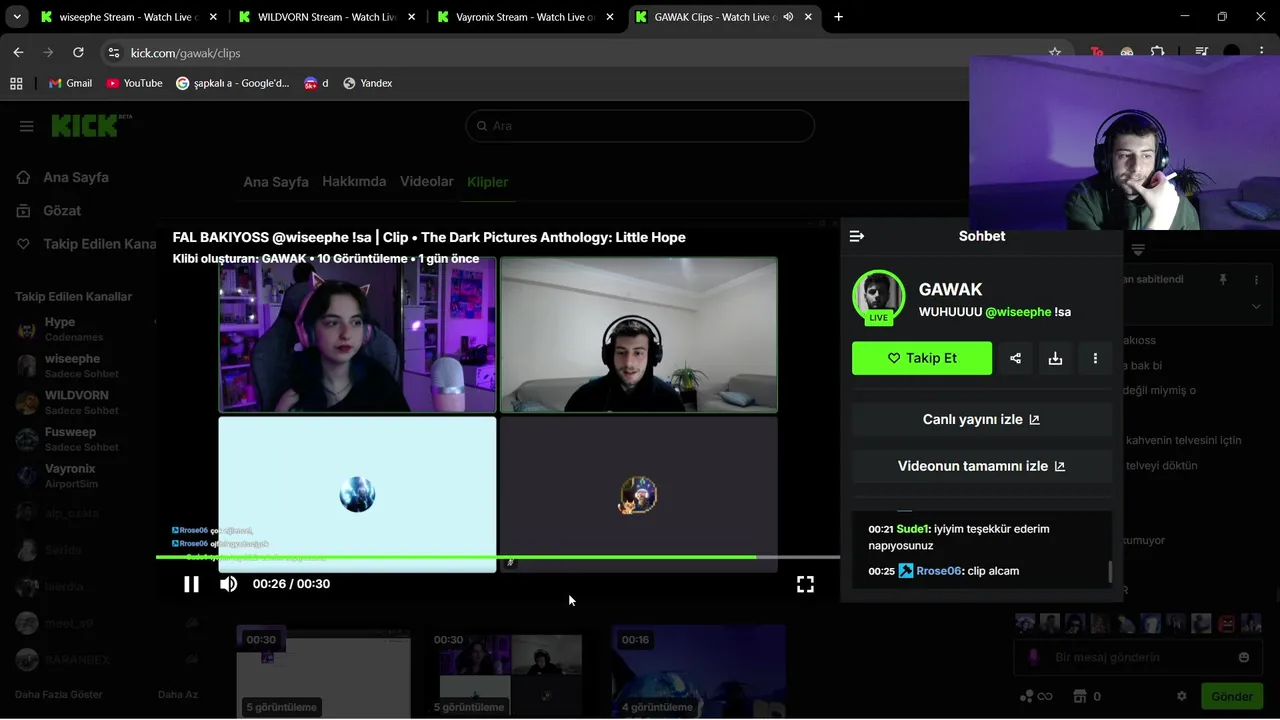Reload the current page

coord(78,53)
